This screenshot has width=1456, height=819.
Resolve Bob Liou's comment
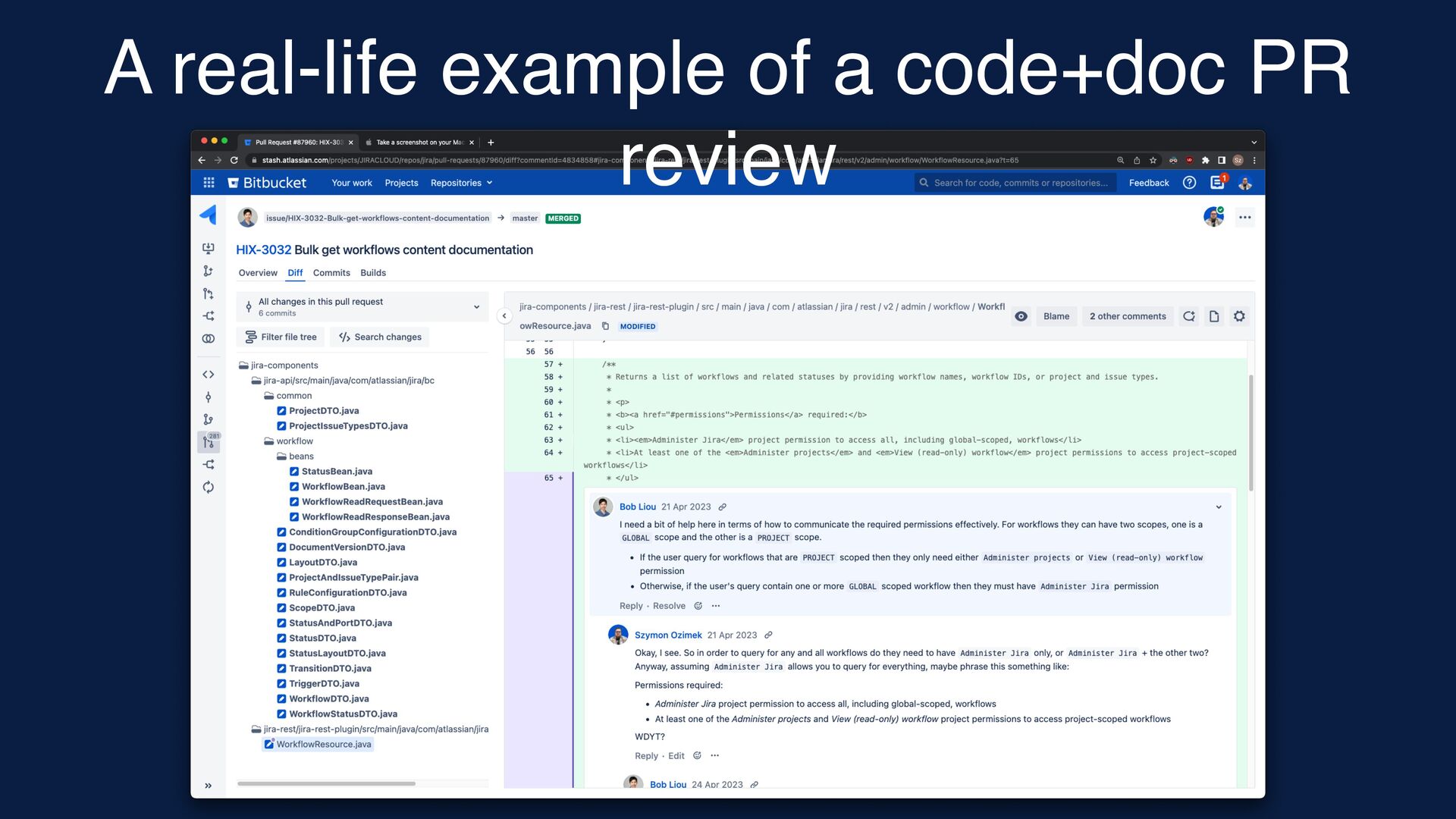coord(669,606)
